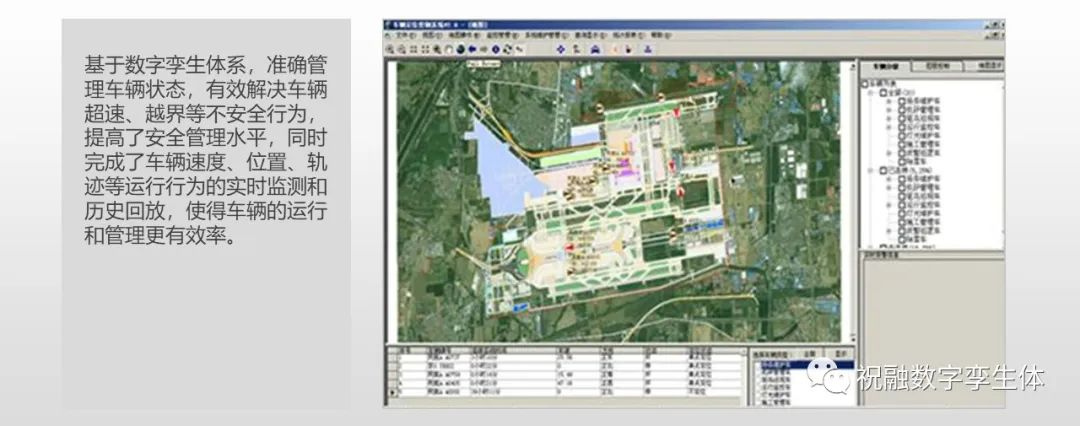Click the refresh arrows toolbar icon
This screenshot has width=1080, height=426.
click(509, 48)
